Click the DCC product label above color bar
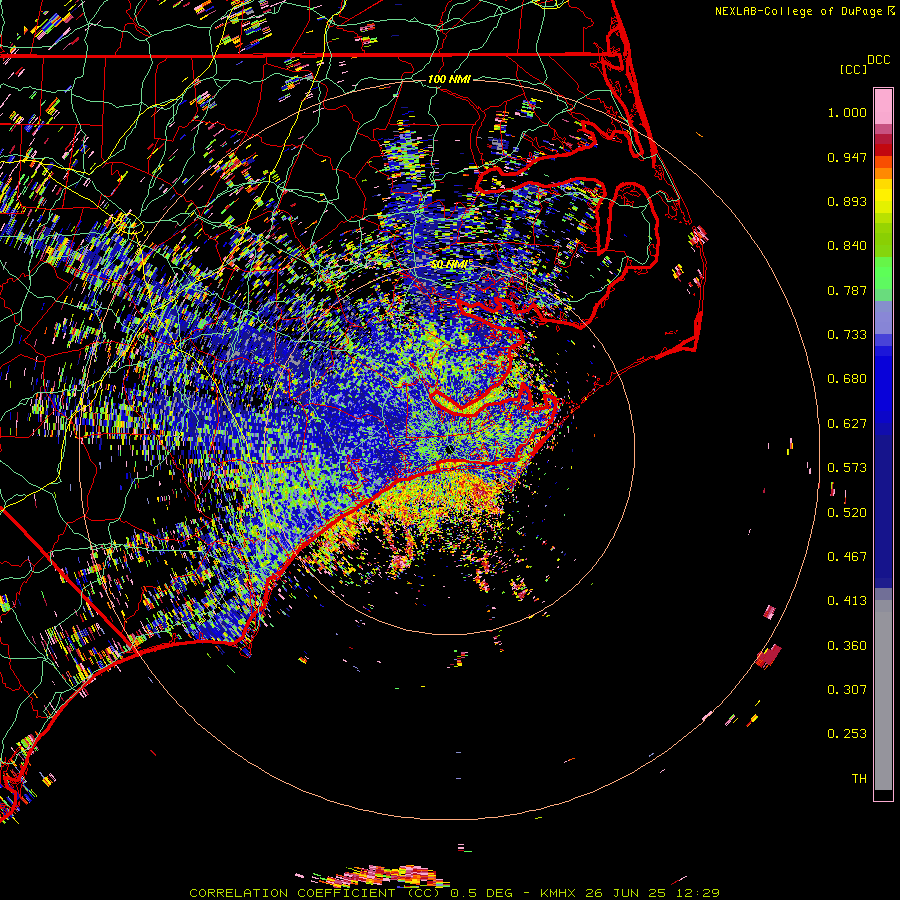This screenshot has width=900, height=900. click(x=878, y=60)
